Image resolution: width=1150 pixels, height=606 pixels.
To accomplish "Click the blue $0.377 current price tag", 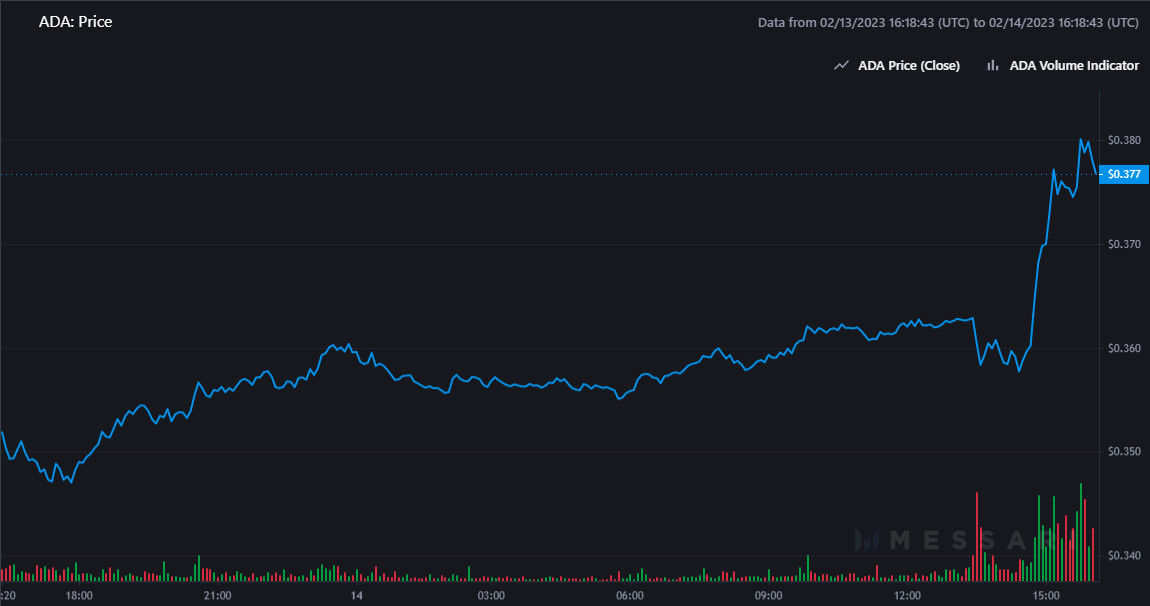I will point(1124,174).
